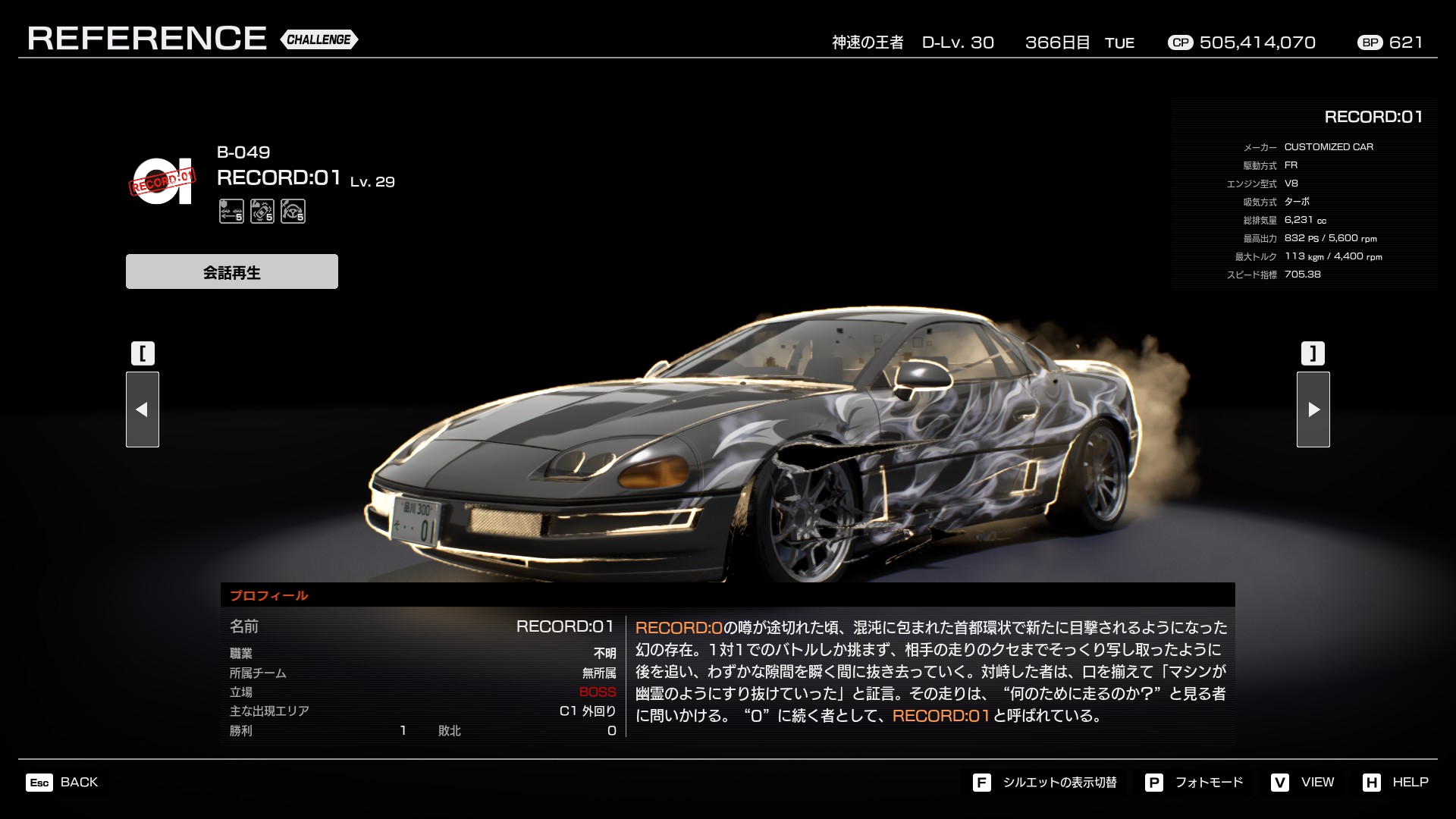This screenshot has width=1456, height=819.
Task: Click the RECORD:01 spec panel title
Action: pyautogui.click(x=1373, y=117)
